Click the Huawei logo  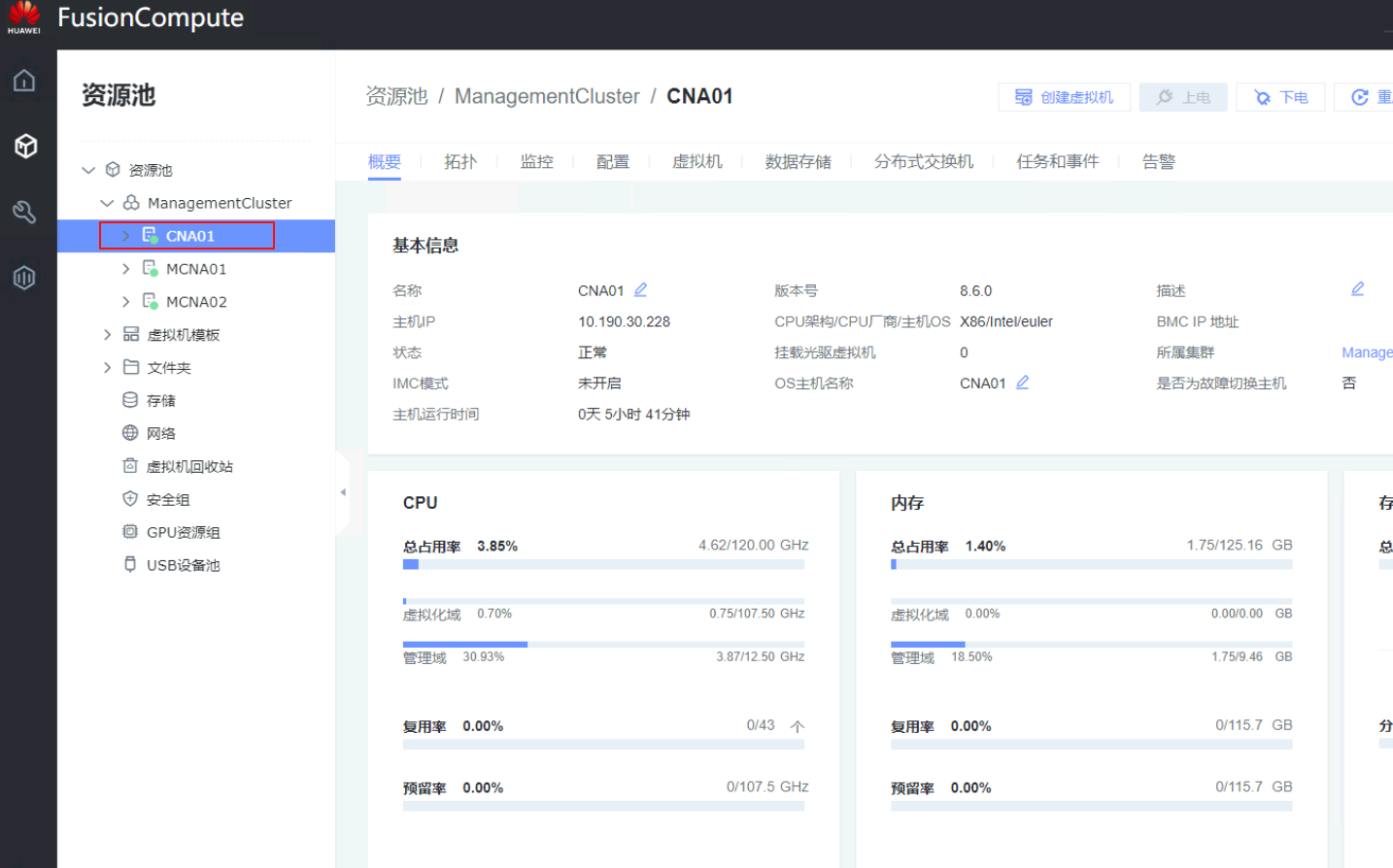point(23,17)
